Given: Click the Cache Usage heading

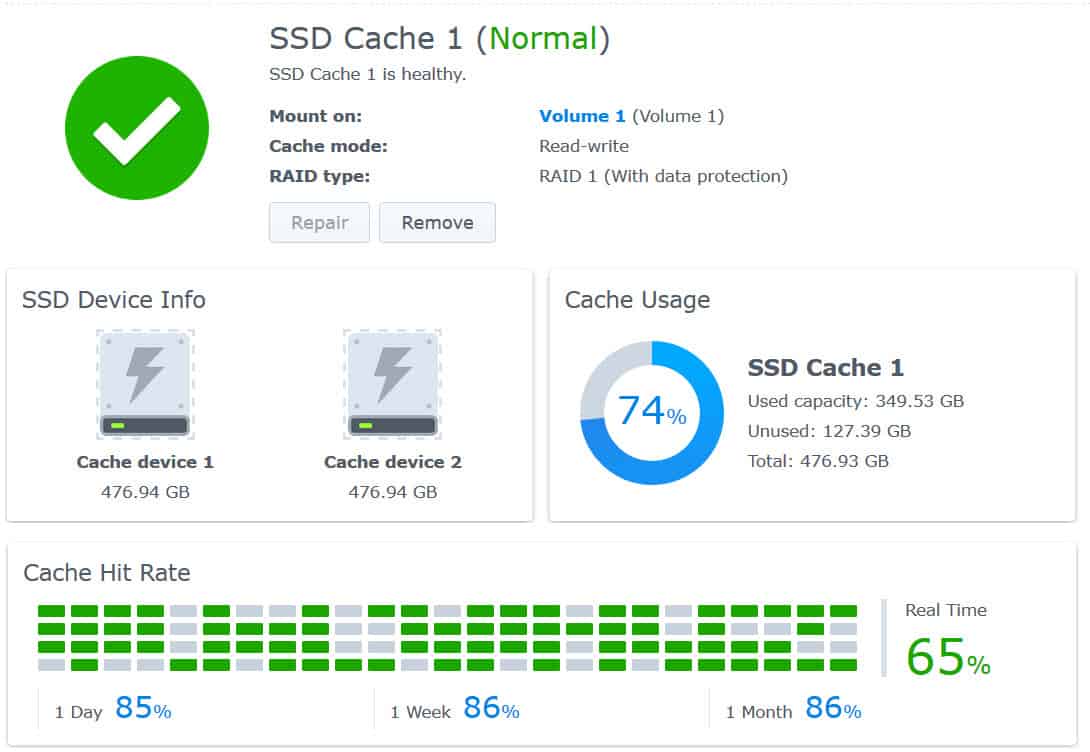Looking at the screenshot, I should pyautogui.click(x=637, y=300).
